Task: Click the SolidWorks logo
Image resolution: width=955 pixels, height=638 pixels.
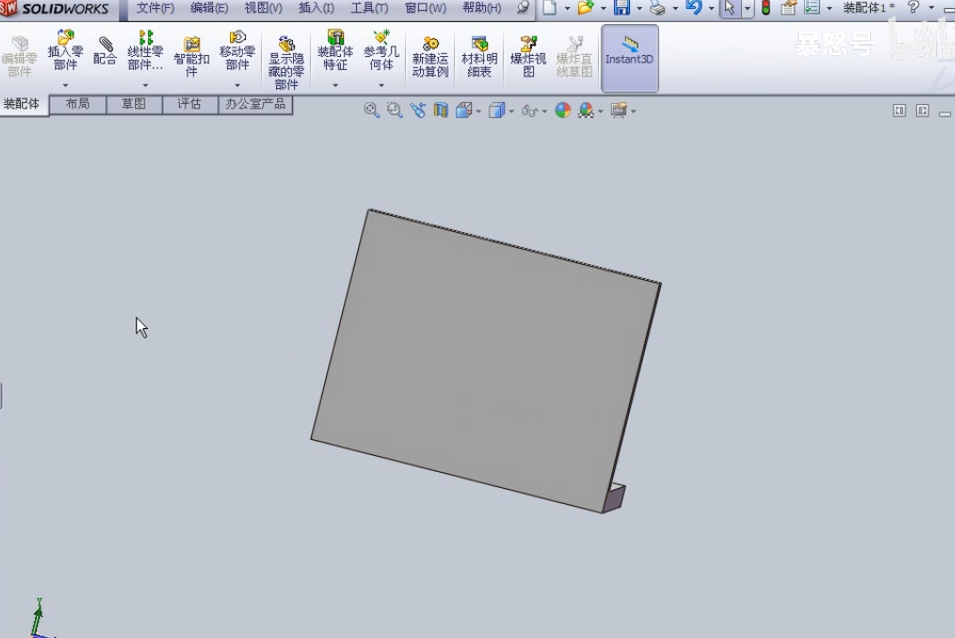Action: (x=56, y=9)
